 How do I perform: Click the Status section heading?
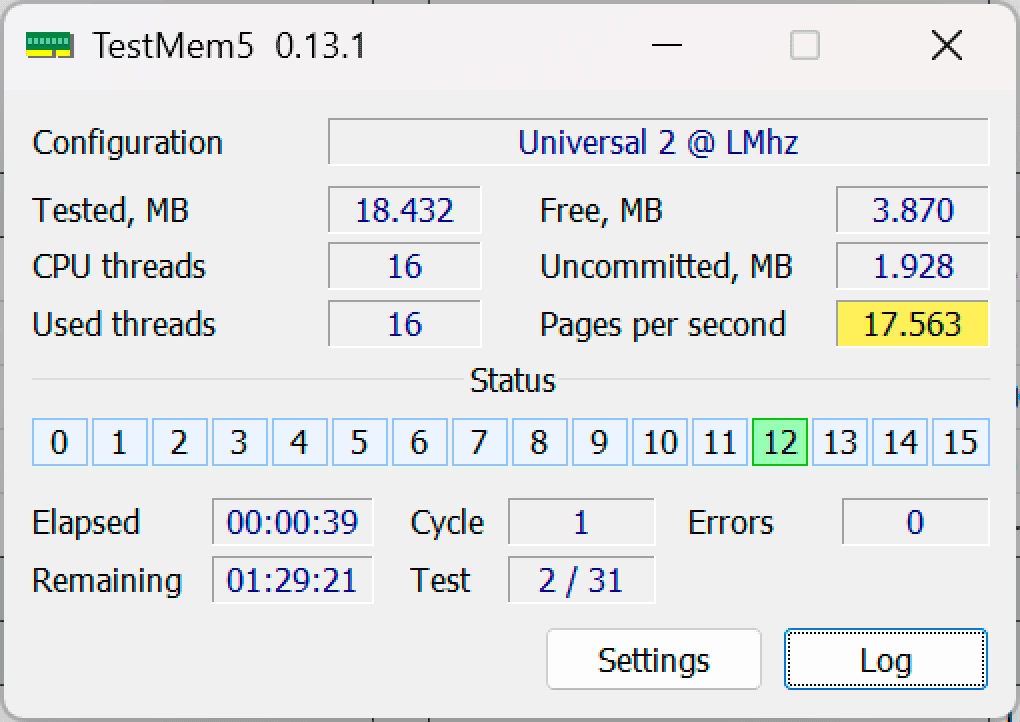coord(513,380)
